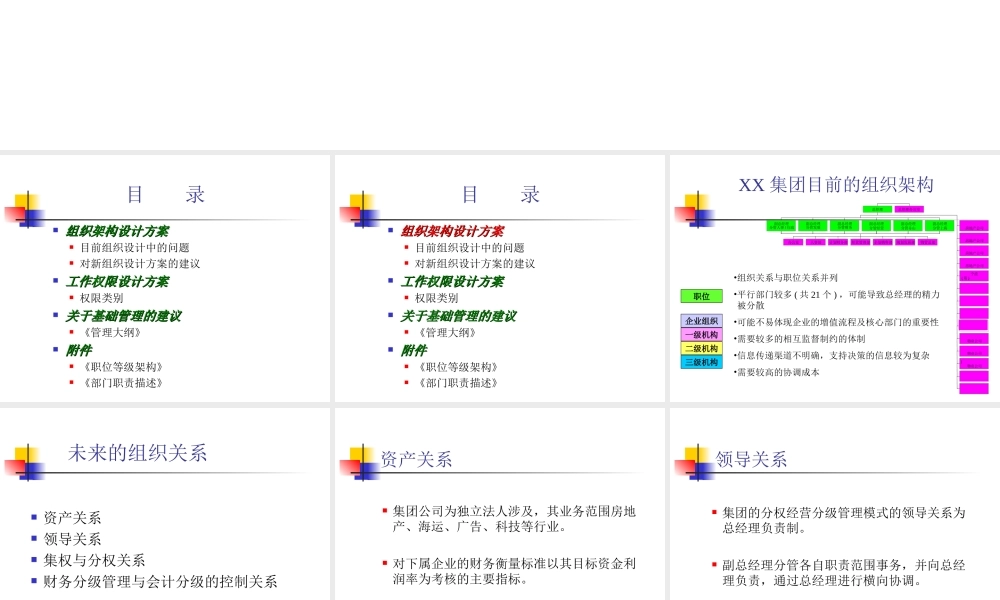
Task: Click the yellow 二级机构 legend box
Action: (701, 346)
